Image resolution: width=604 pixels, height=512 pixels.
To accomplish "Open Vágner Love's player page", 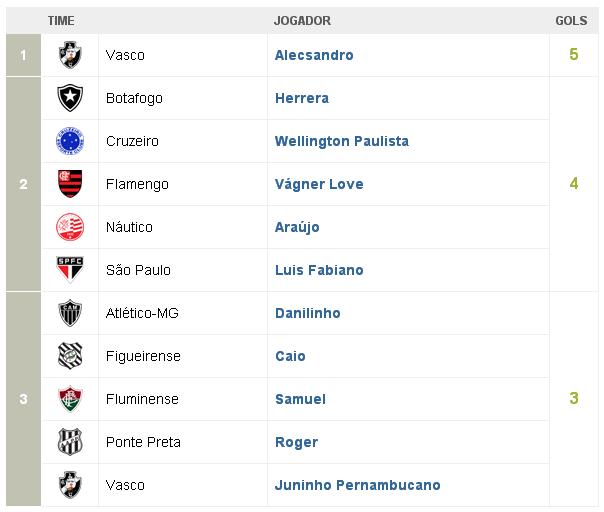I will click(x=318, y=184).
